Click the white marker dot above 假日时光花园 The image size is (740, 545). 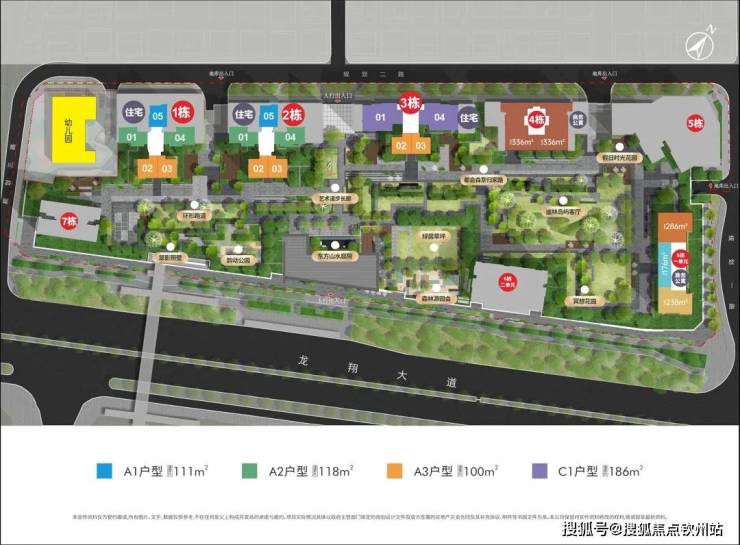click(619, 147)
